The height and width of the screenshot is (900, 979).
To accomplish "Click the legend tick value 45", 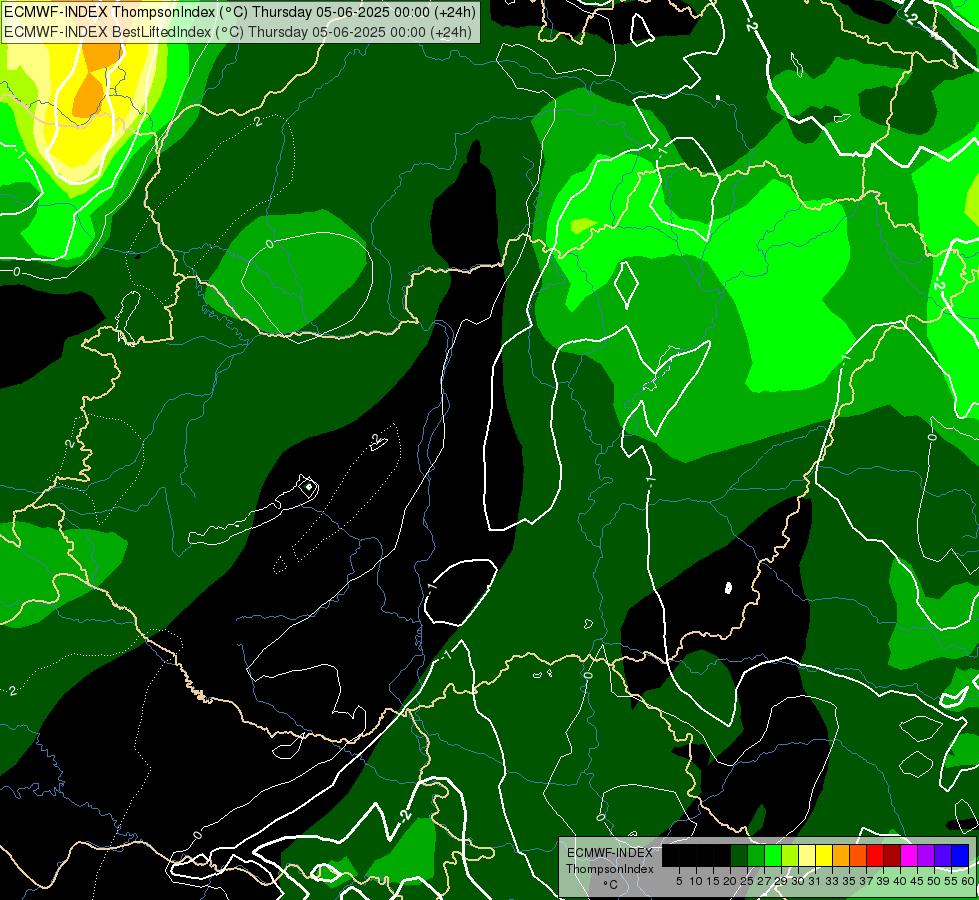I will pyautogui.click(x=917, y=881).
